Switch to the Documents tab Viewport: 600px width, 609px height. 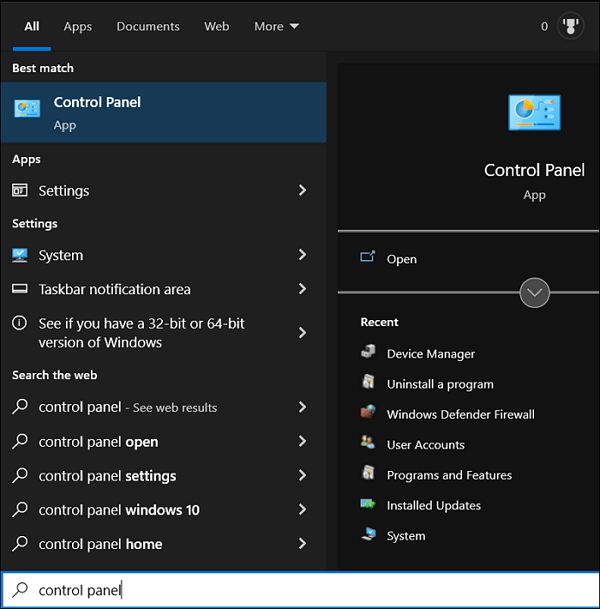pyautogui.click(x=148, y=27)
